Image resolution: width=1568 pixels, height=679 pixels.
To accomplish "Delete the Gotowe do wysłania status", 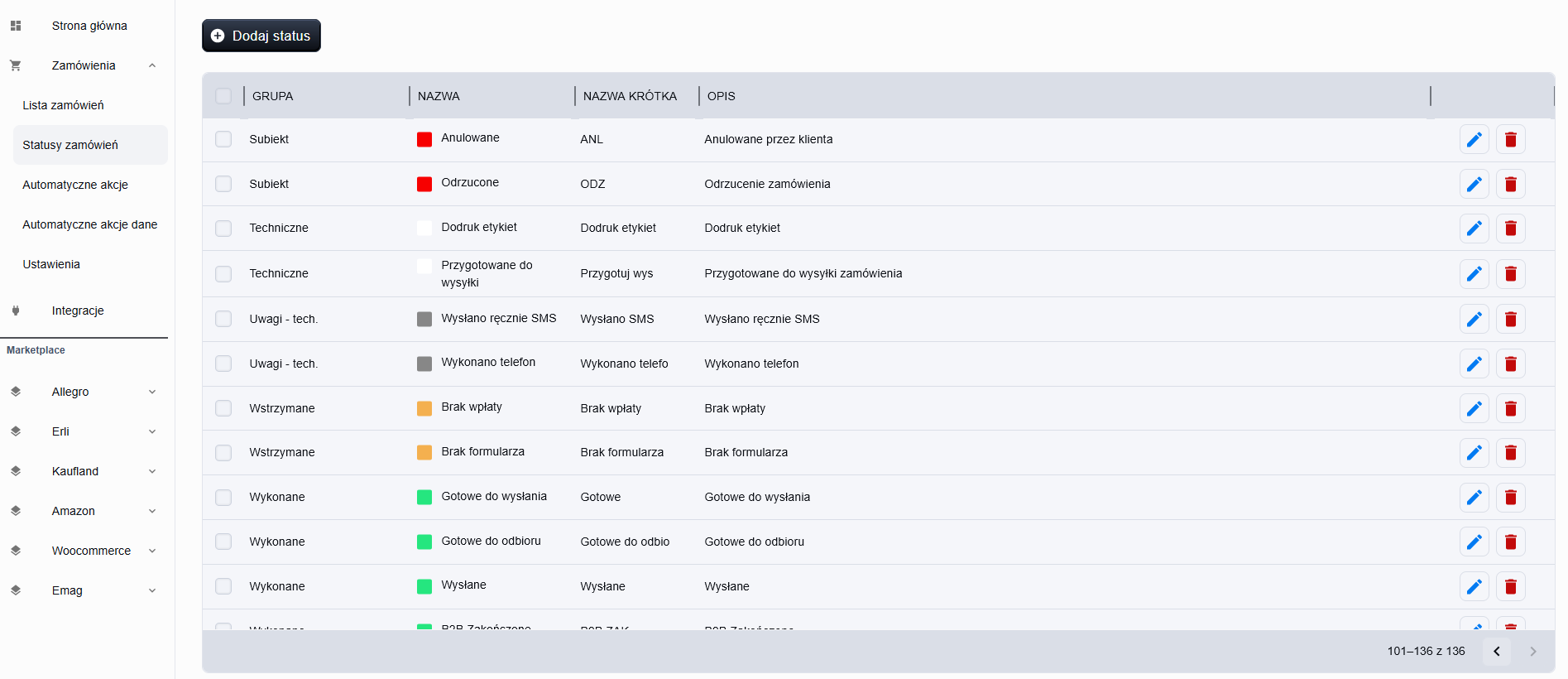I will [x=1510, y=497].
